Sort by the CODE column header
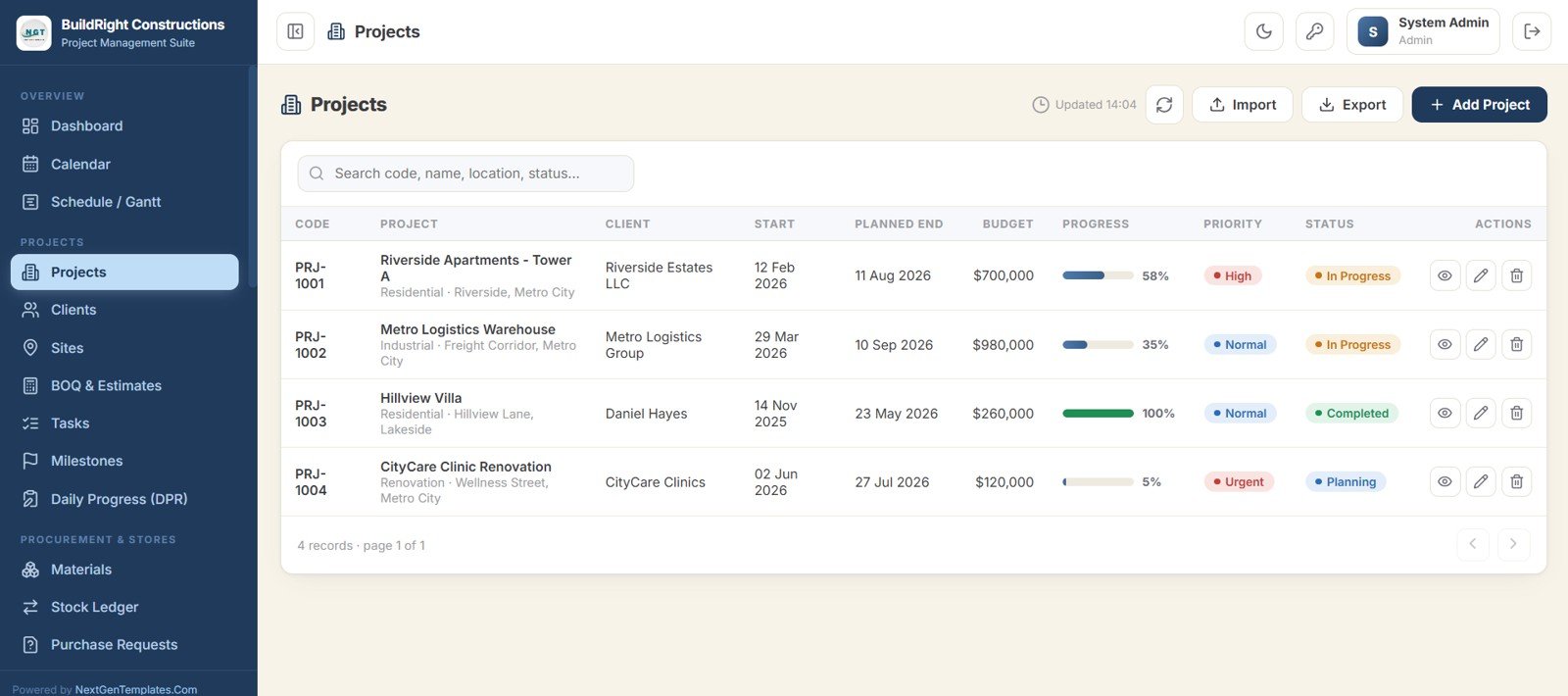The height and width of the screenshot is (696, 1568). (313, 224)
